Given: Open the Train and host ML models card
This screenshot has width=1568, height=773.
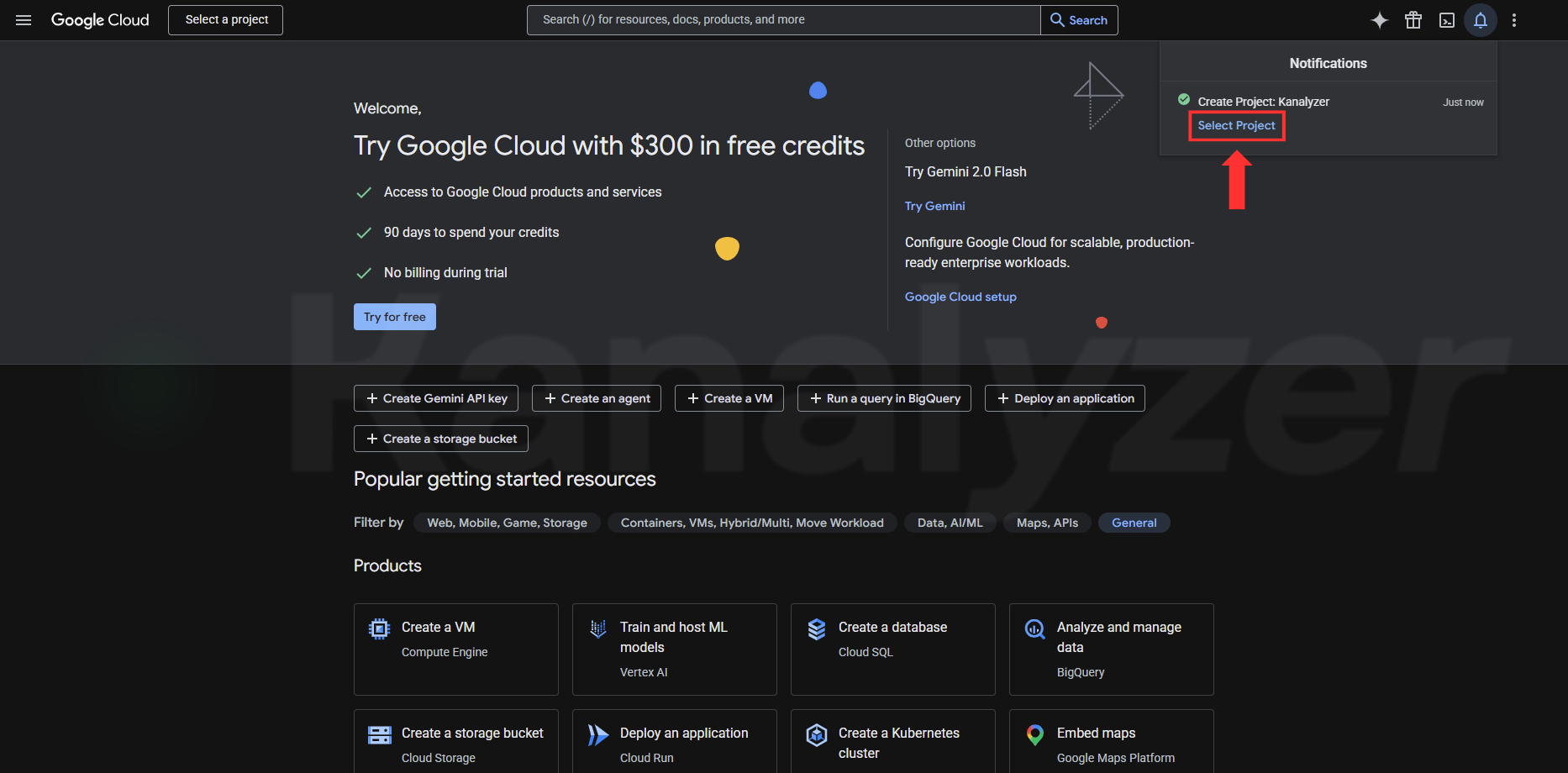Looking at the screenshot, I should (x=675, y=649).
